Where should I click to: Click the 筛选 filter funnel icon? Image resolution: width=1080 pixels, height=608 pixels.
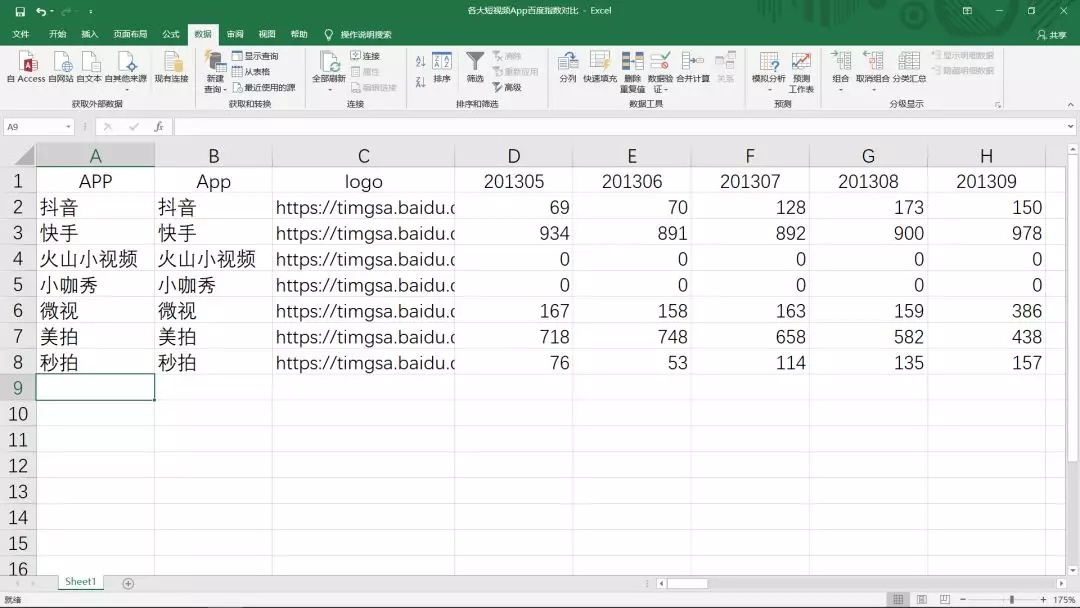[x=475, y=64]
